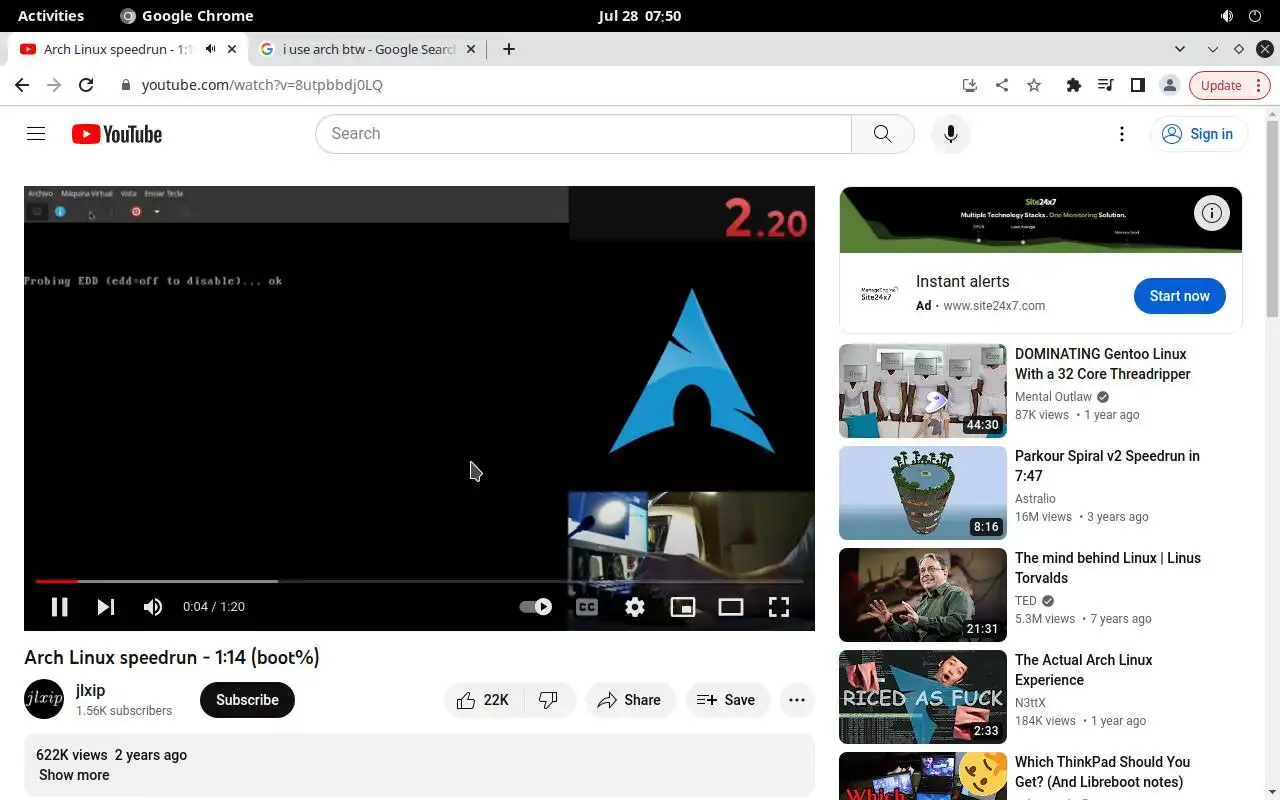Open Which ThinkPad Should You Get title
The width and height of the screenshot is (1280, 800).
1102,772
